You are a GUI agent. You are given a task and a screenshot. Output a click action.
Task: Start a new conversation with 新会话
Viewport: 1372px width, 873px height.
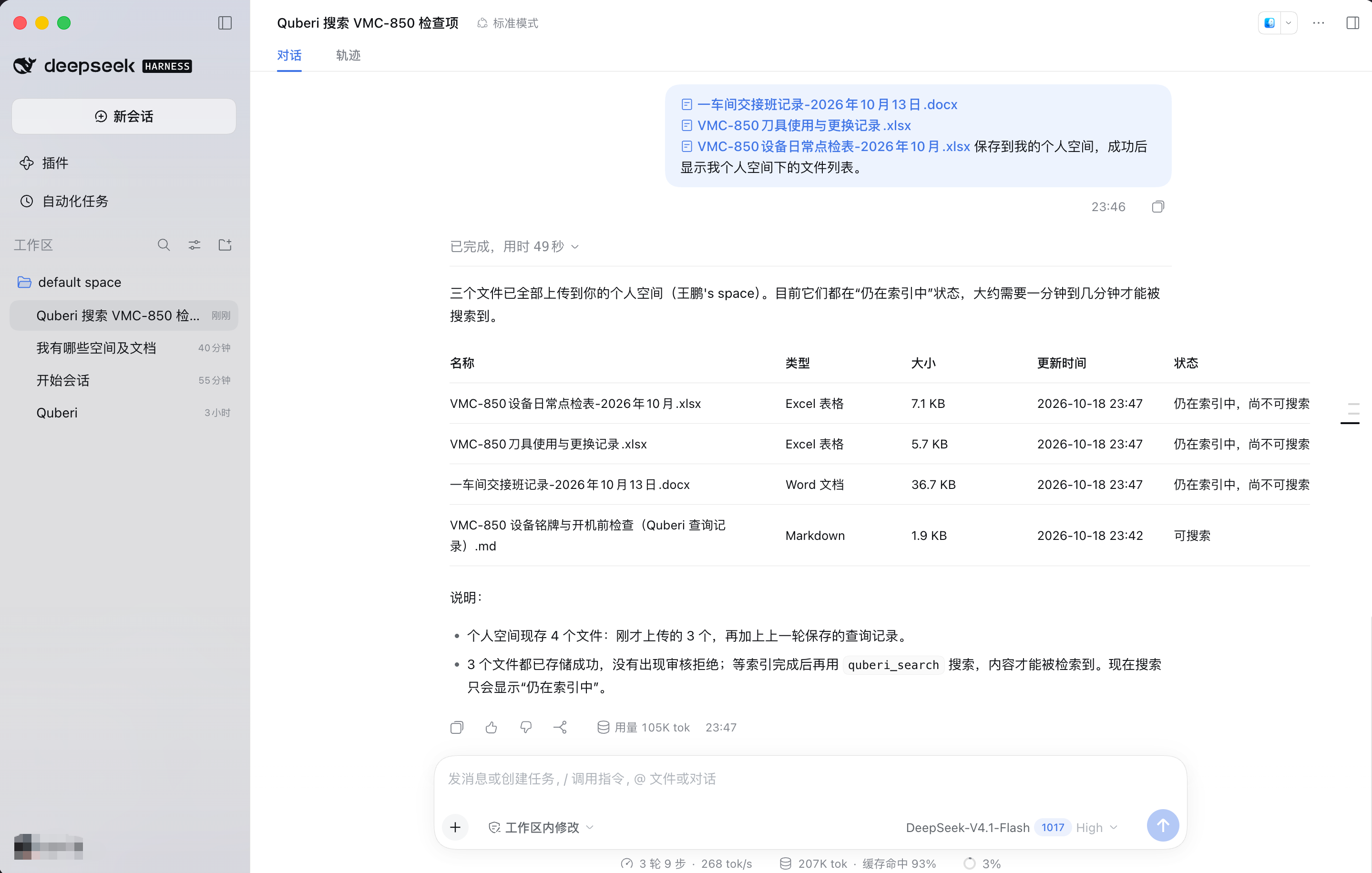123,116
